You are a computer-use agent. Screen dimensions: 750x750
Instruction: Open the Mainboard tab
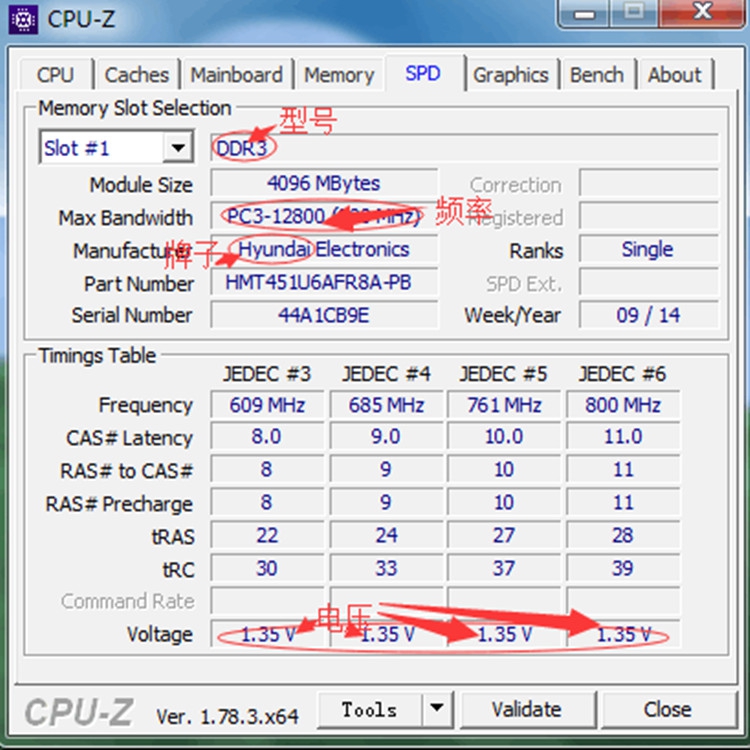pos(236,75)
